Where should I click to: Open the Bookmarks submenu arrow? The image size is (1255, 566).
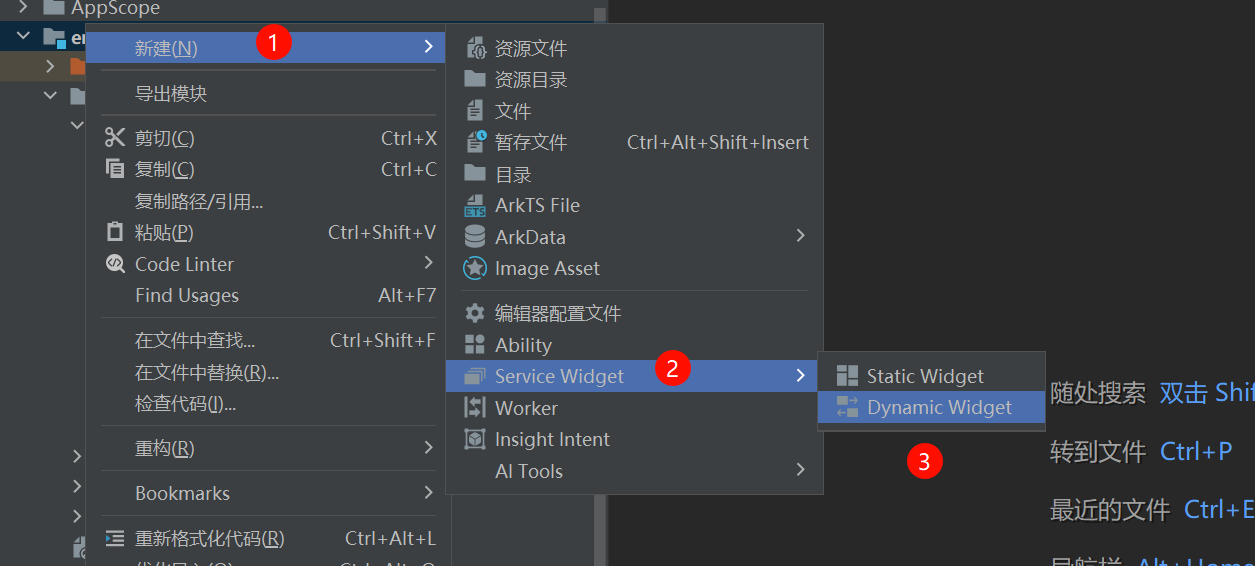pyautogui.click(x=429, y=492)
